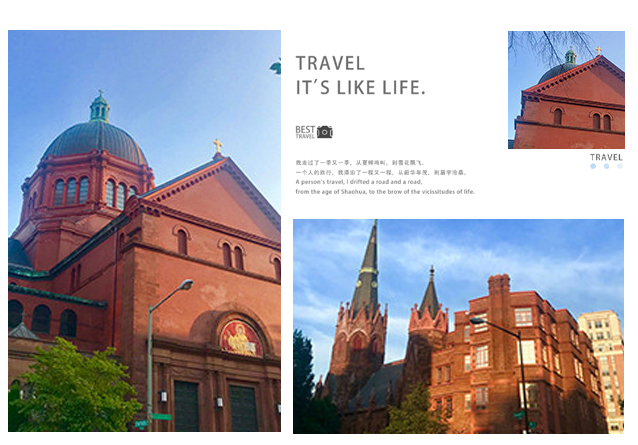The width and height of the screenshot is (638, 445).
Task: Click the "A person's travel" English text line
Action: tap(359, 182)
